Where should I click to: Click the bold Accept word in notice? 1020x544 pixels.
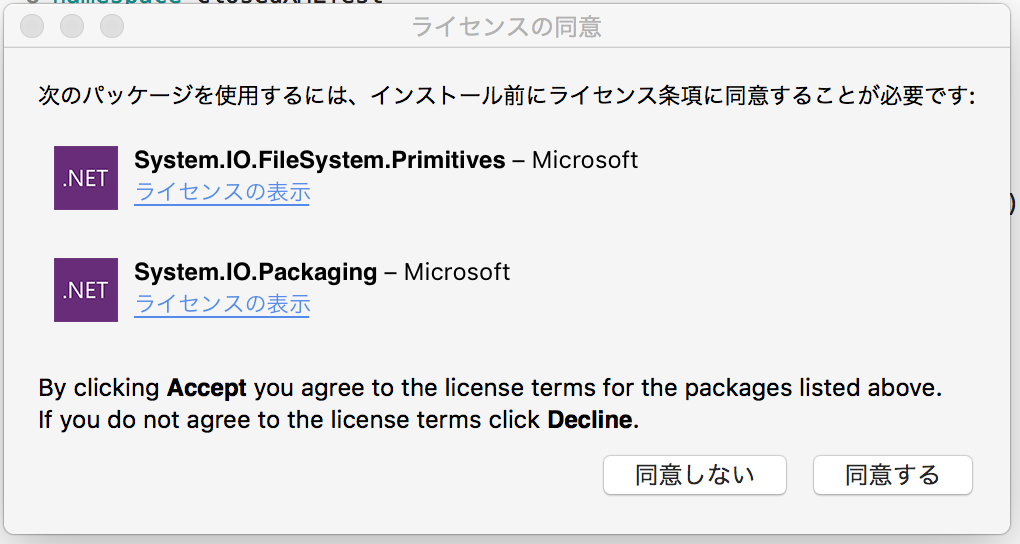[207, 388]
